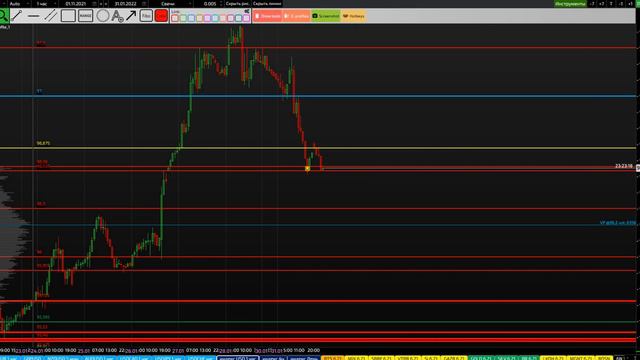Click the yellow marker at the candle low

(307, 168)
